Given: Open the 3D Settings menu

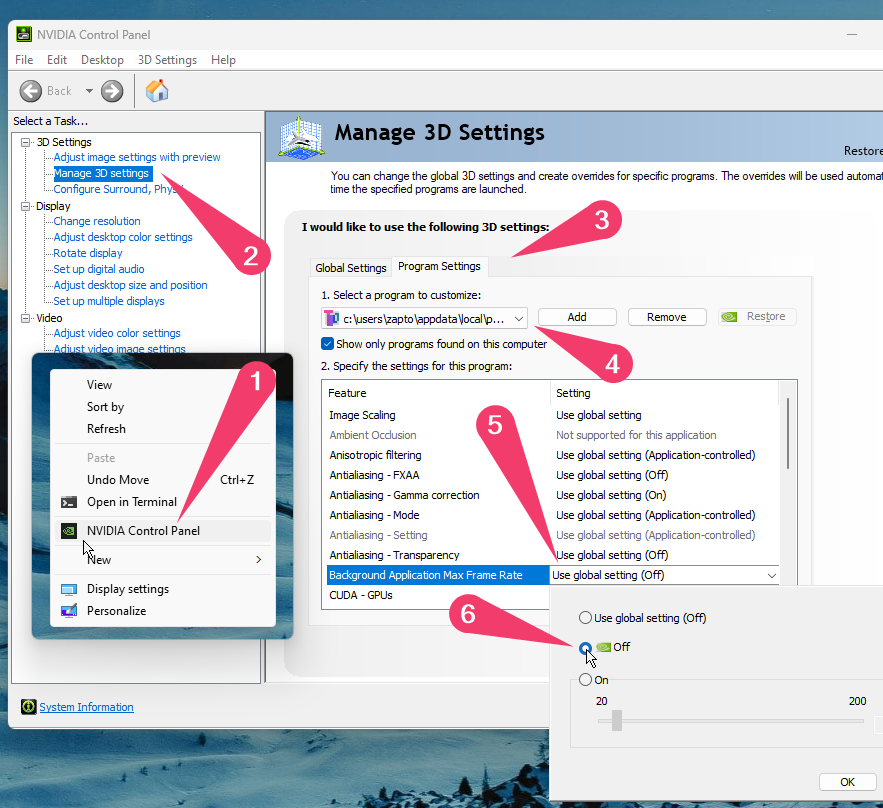Looking at the screenshot, I should pos(167,60).
